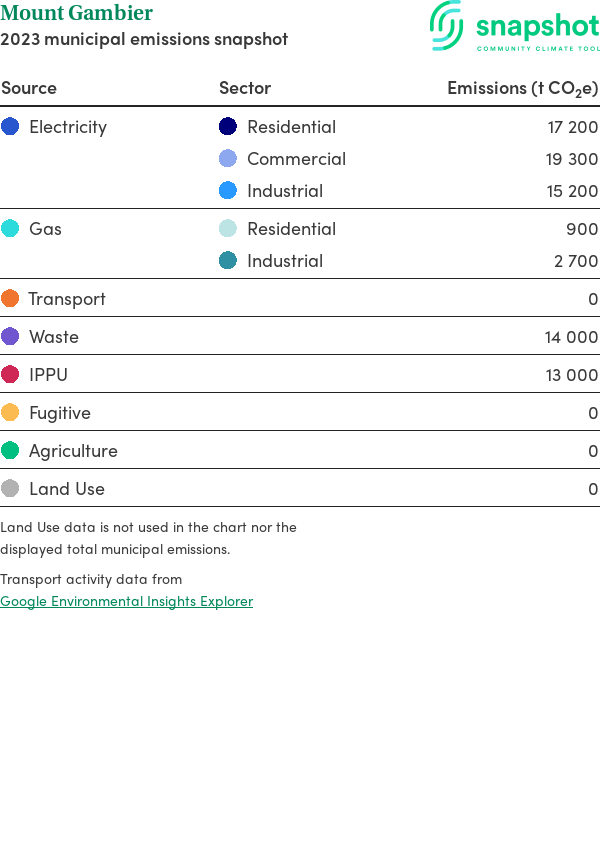600x850 pixels.
Task: Click the pale Residential gas dot
Action: pos(228,229)
